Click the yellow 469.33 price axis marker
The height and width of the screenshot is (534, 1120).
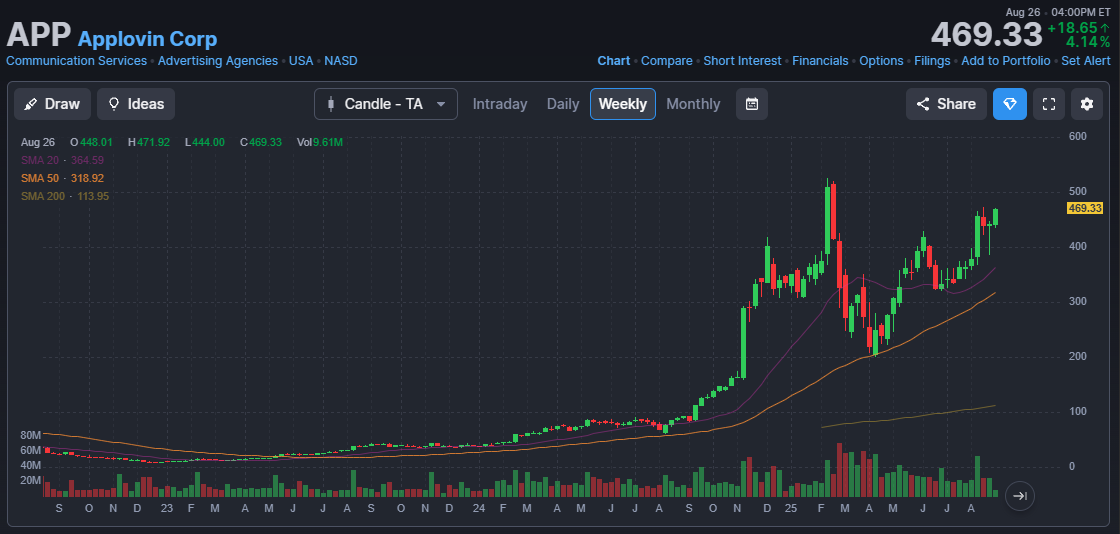tap(1085, 208)
